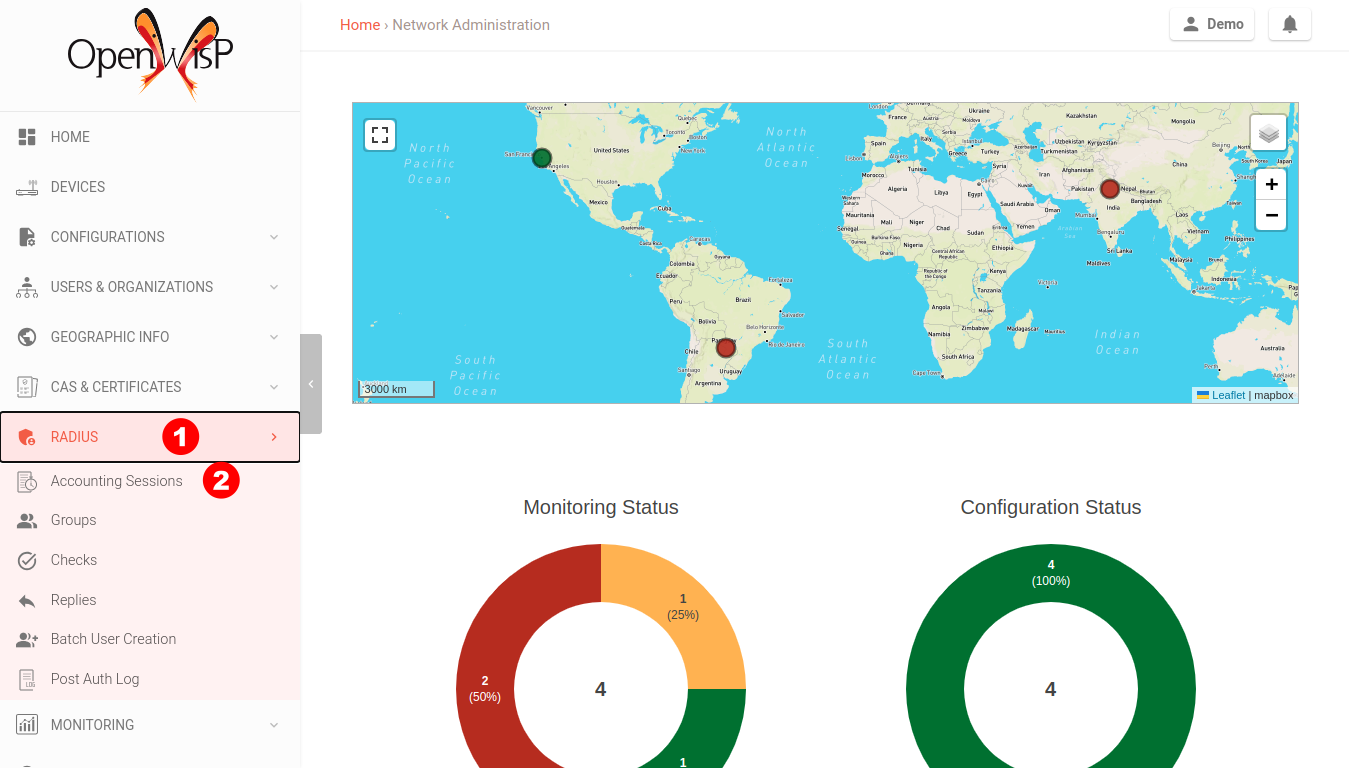The width and height of the screenshot is (1349, 768).
Task: Open the notifications bell
Action: click(x=1289, y=24)
